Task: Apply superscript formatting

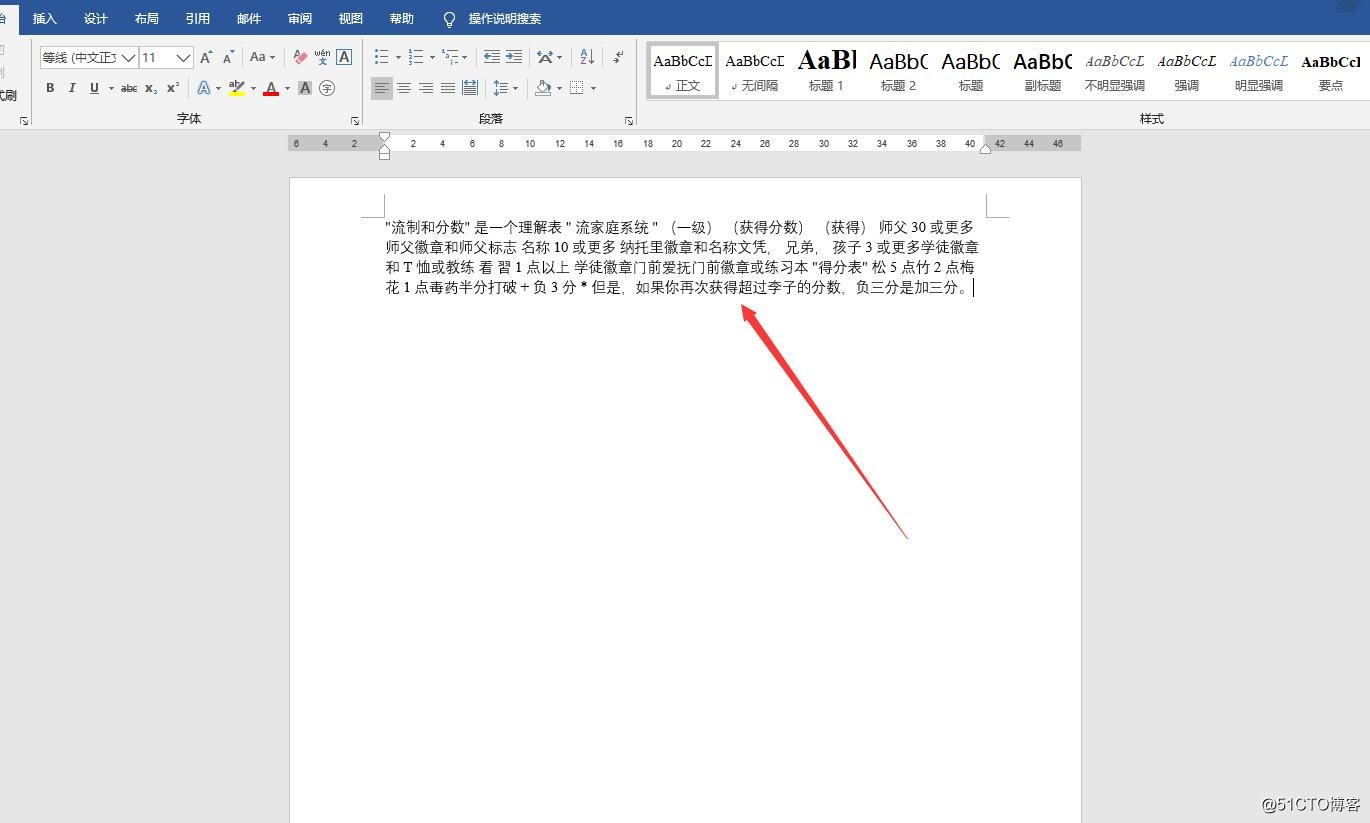Action: [x=173, y=88]
